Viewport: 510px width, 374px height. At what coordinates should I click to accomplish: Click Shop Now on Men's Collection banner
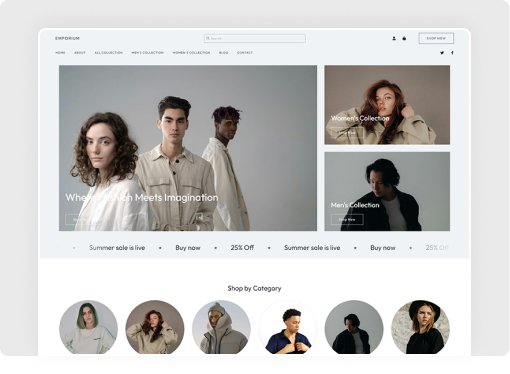coord(347,219)
